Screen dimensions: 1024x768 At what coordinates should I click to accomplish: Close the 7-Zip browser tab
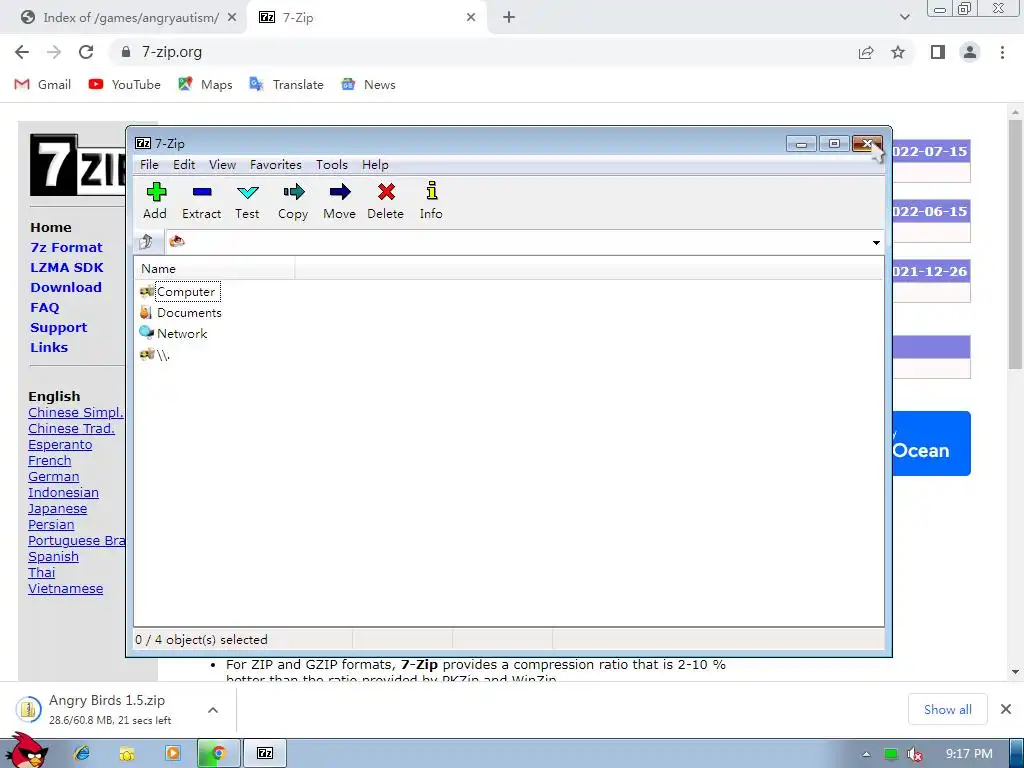coord(471,18)
